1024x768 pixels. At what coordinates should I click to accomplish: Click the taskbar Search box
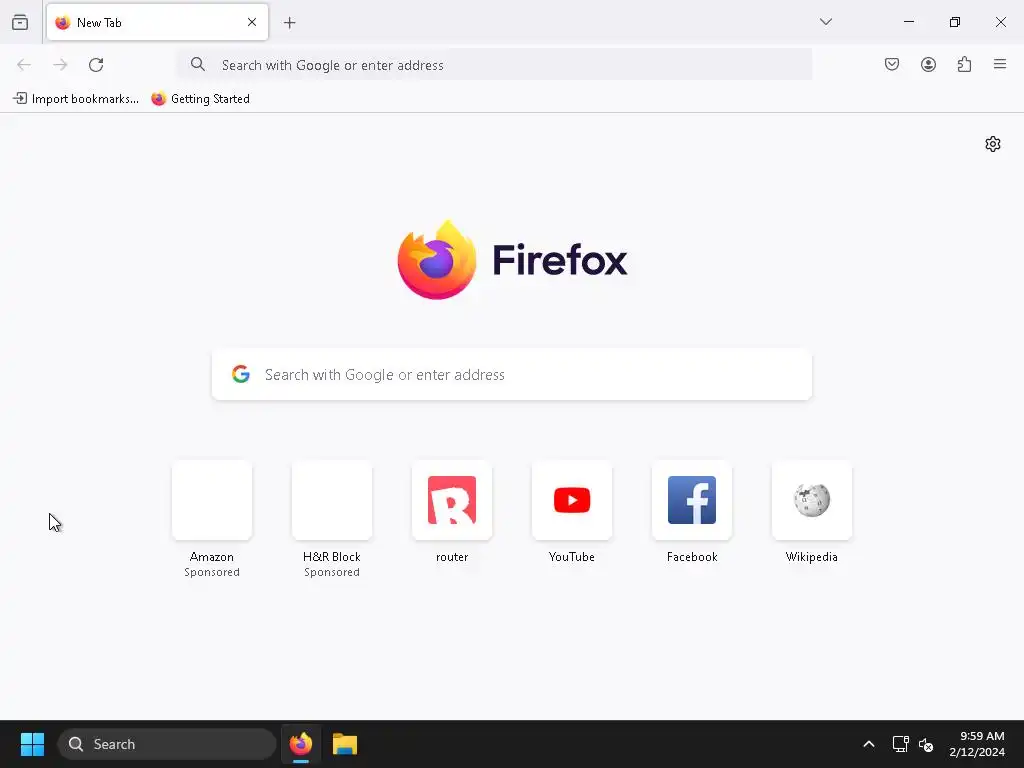tap(167, 744)
